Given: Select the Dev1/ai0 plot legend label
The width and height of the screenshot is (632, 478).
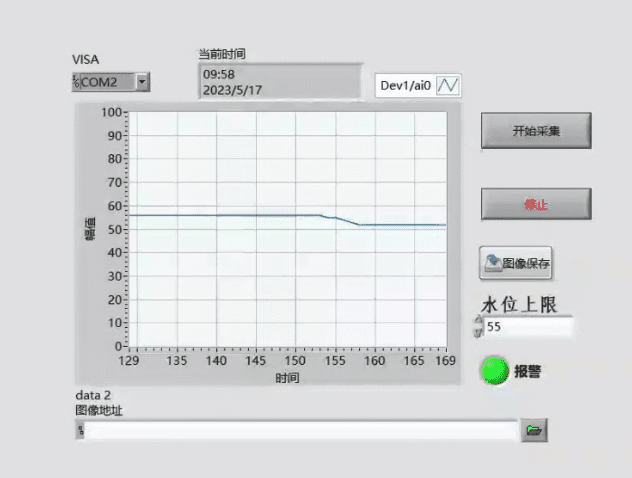Looking at the screenshot, I should pyautogui.click(x=405, y=86).
